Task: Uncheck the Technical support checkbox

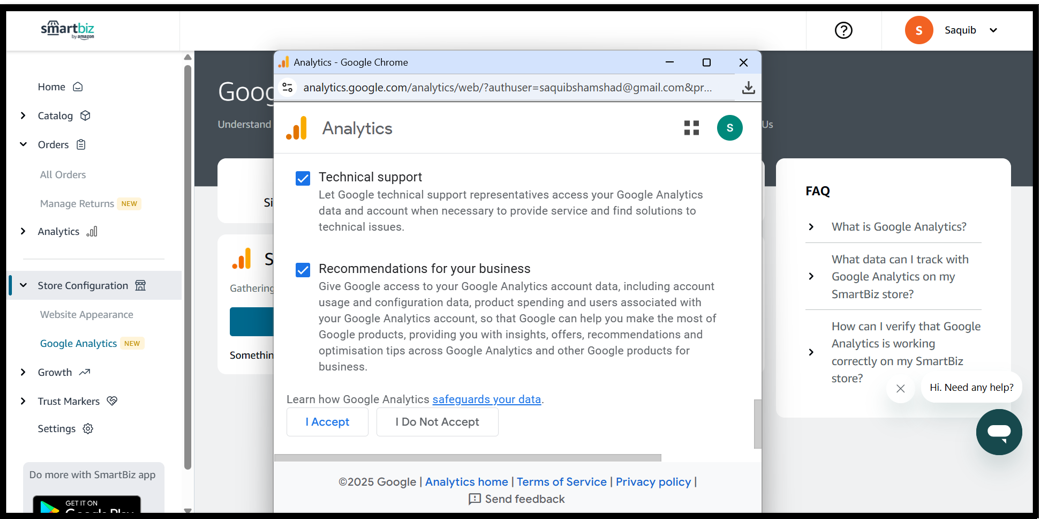Action: click(303, 178)
